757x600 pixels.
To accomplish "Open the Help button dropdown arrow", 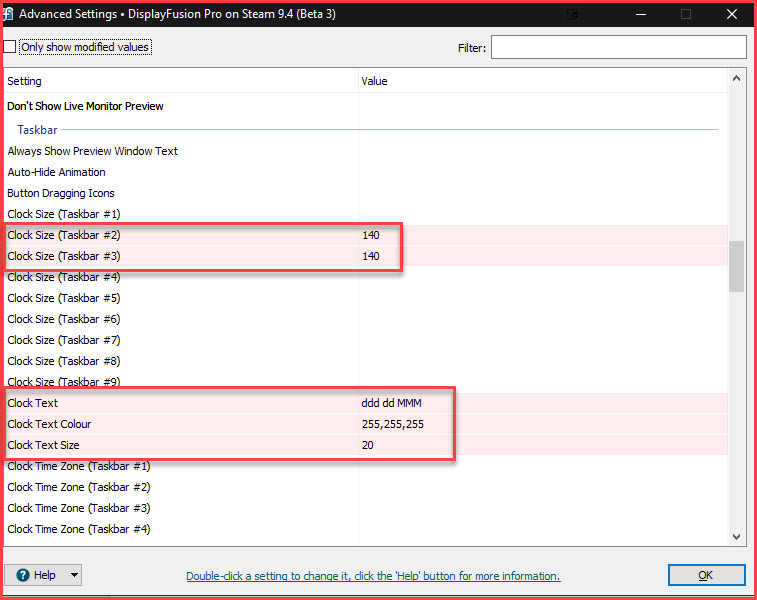I will coord(73,576).
